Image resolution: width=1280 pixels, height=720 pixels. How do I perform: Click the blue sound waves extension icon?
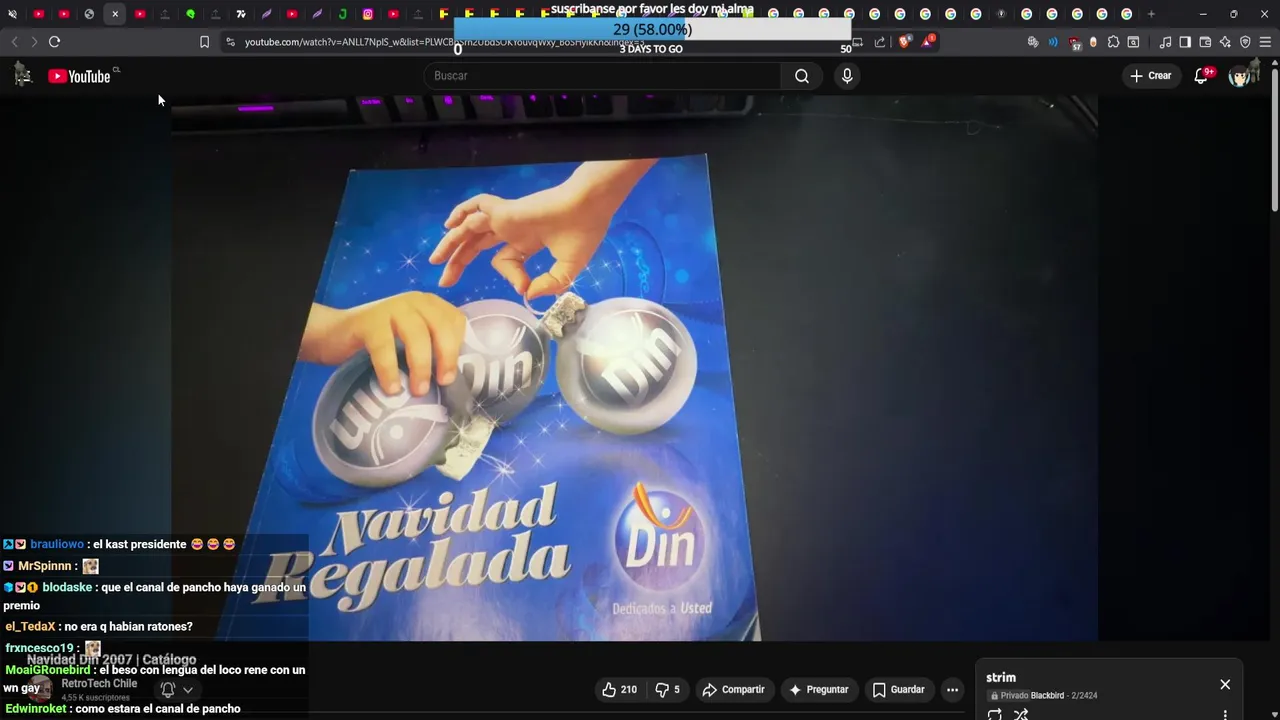(x=1053, y=42)
